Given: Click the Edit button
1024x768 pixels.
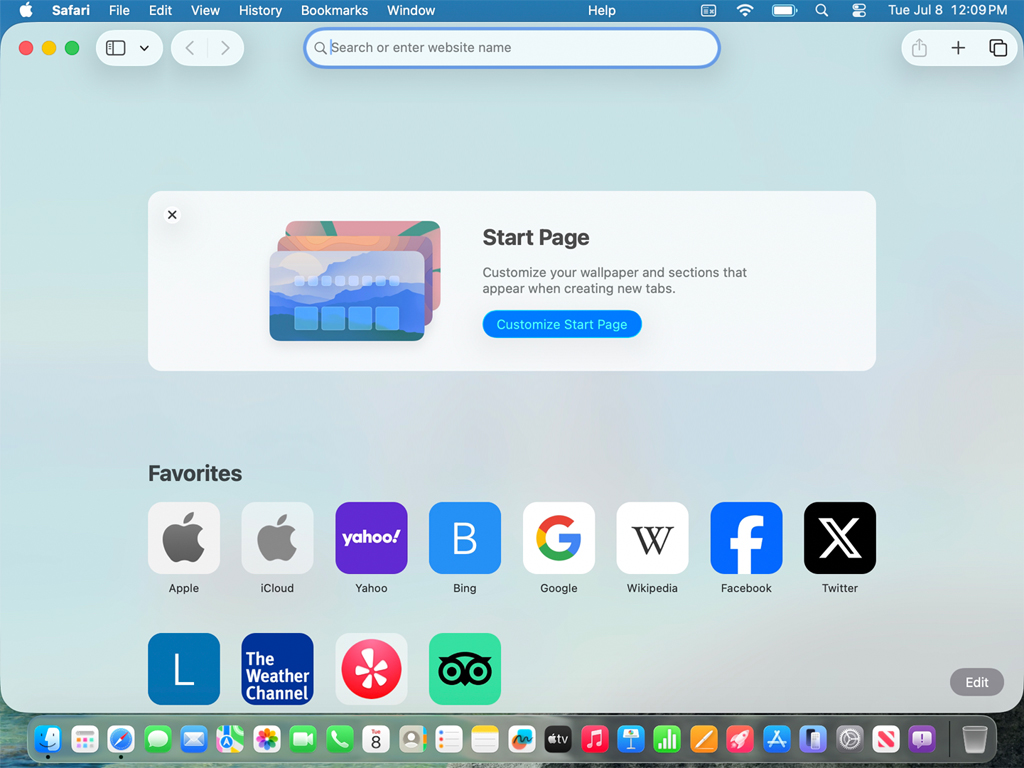Looking at the screenshot, I should (976, 682).
